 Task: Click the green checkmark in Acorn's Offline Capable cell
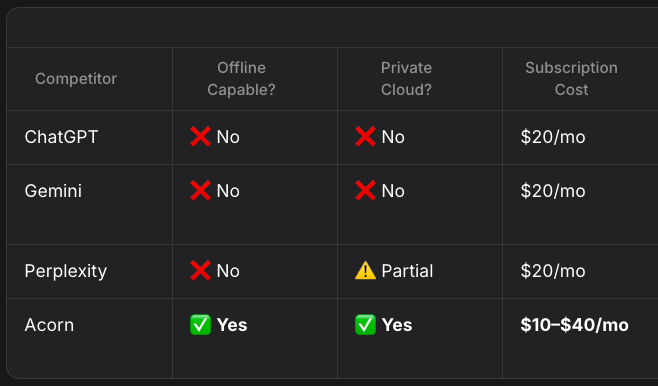tap(200, 325)
